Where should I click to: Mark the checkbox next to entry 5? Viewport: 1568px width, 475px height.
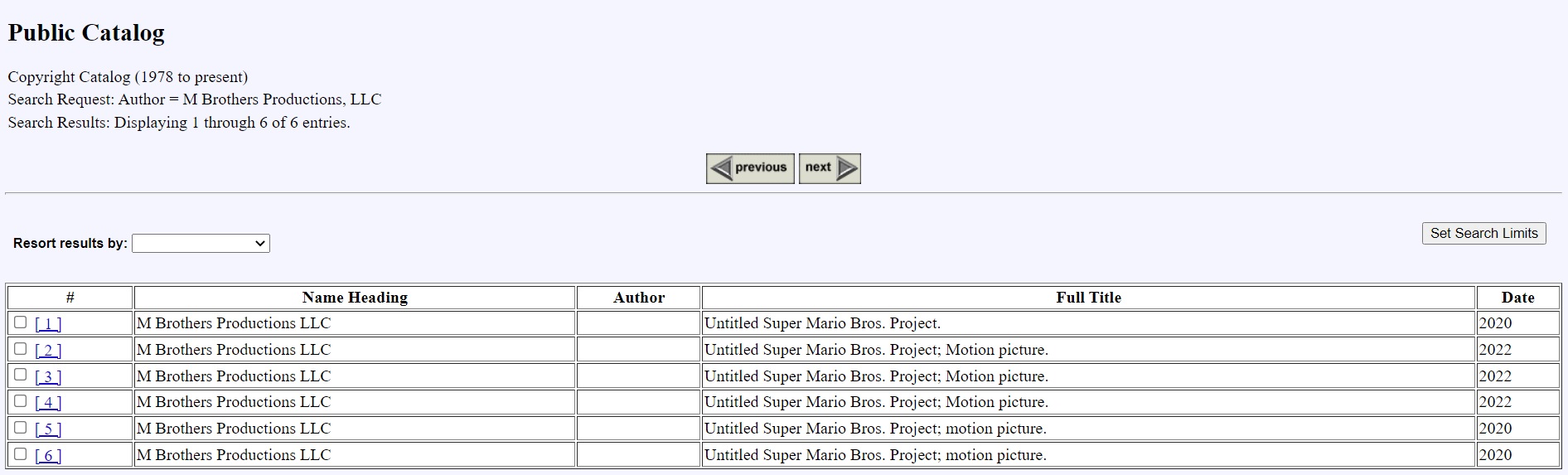tap(21, 428)
